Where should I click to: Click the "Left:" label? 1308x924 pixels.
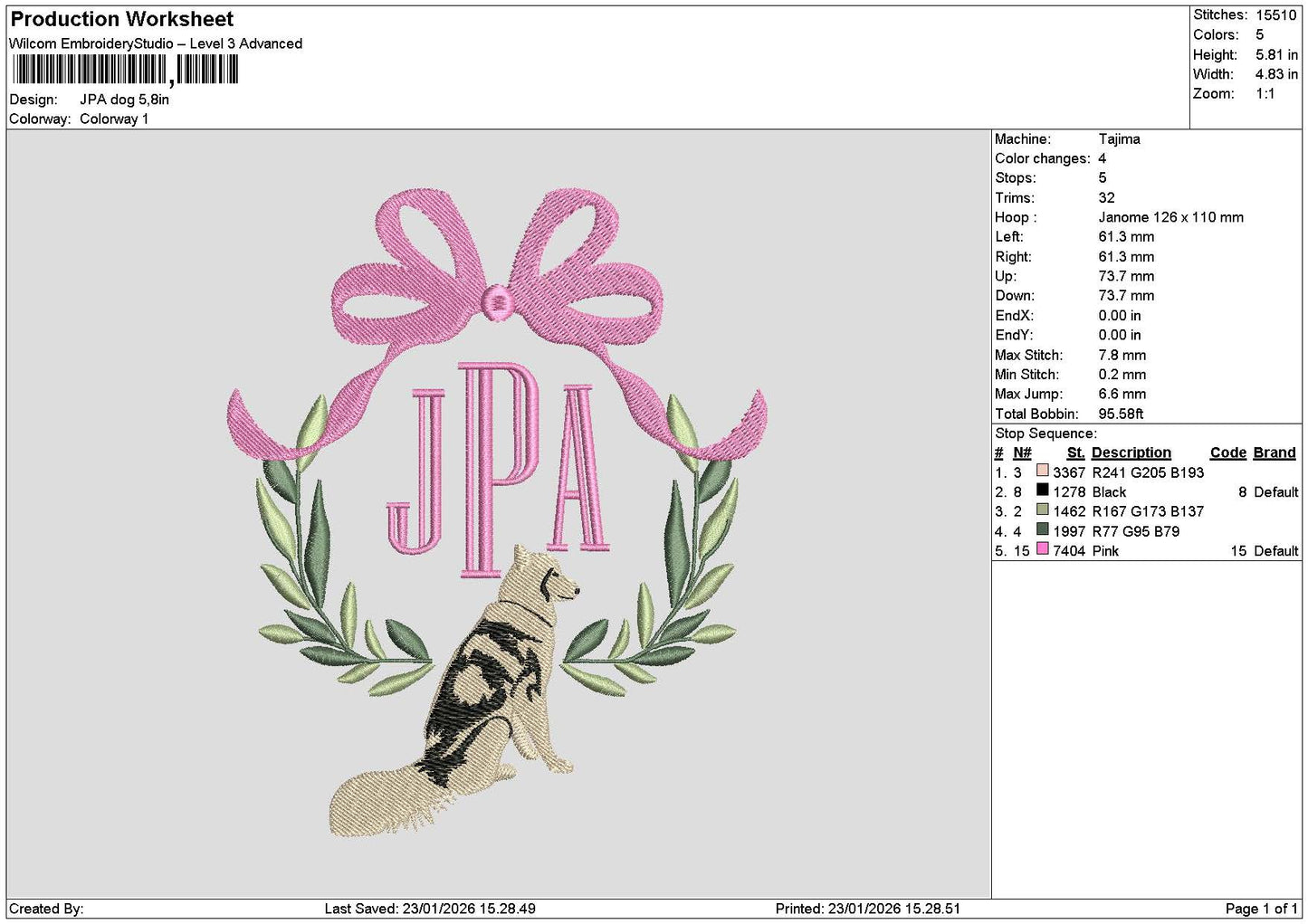1009,237
